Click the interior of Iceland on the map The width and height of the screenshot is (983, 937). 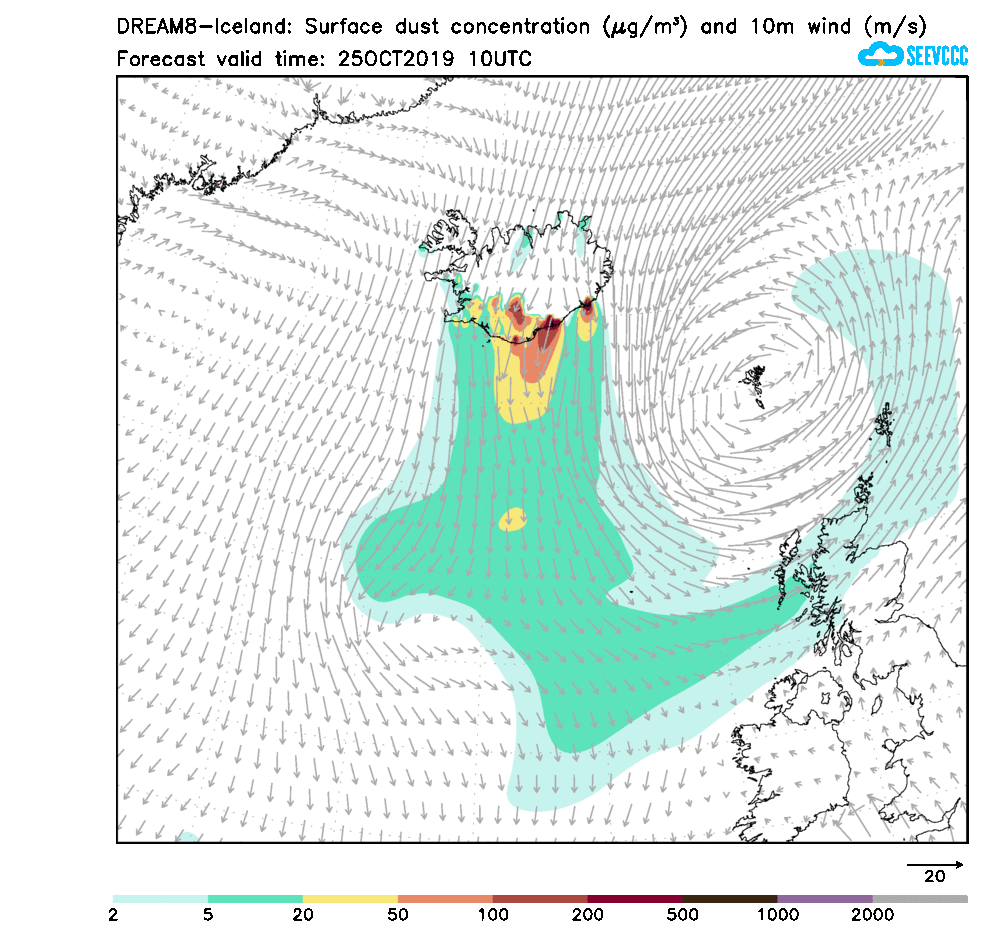520,265
